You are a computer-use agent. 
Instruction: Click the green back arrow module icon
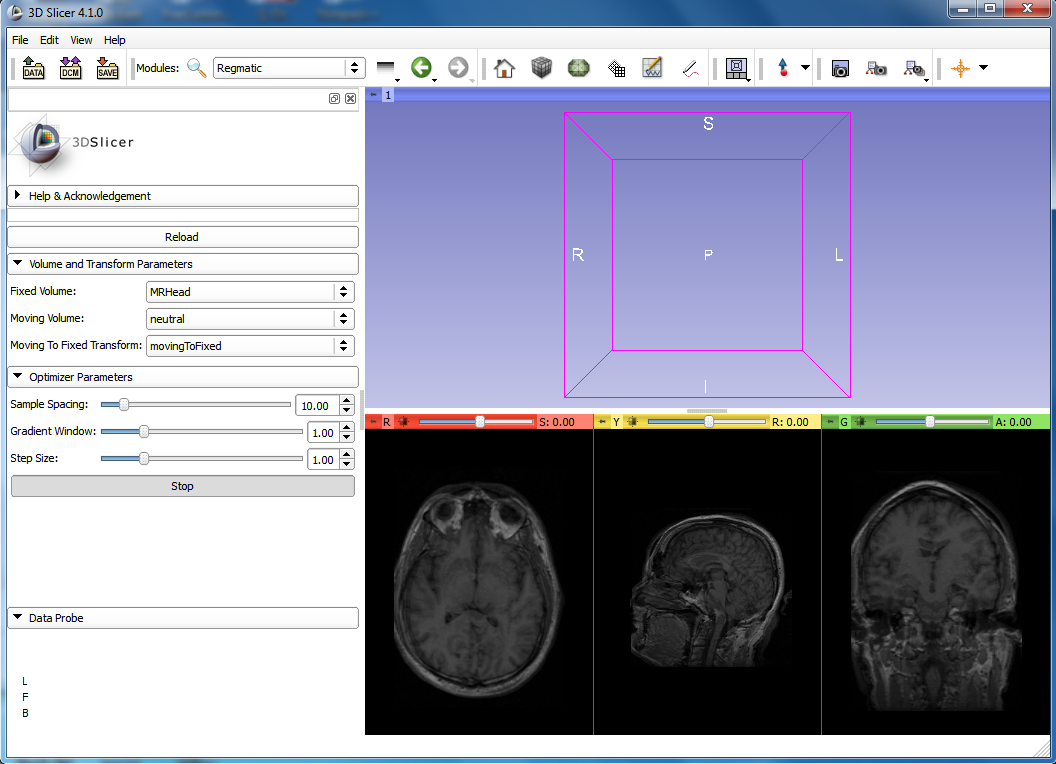[421, 68]
